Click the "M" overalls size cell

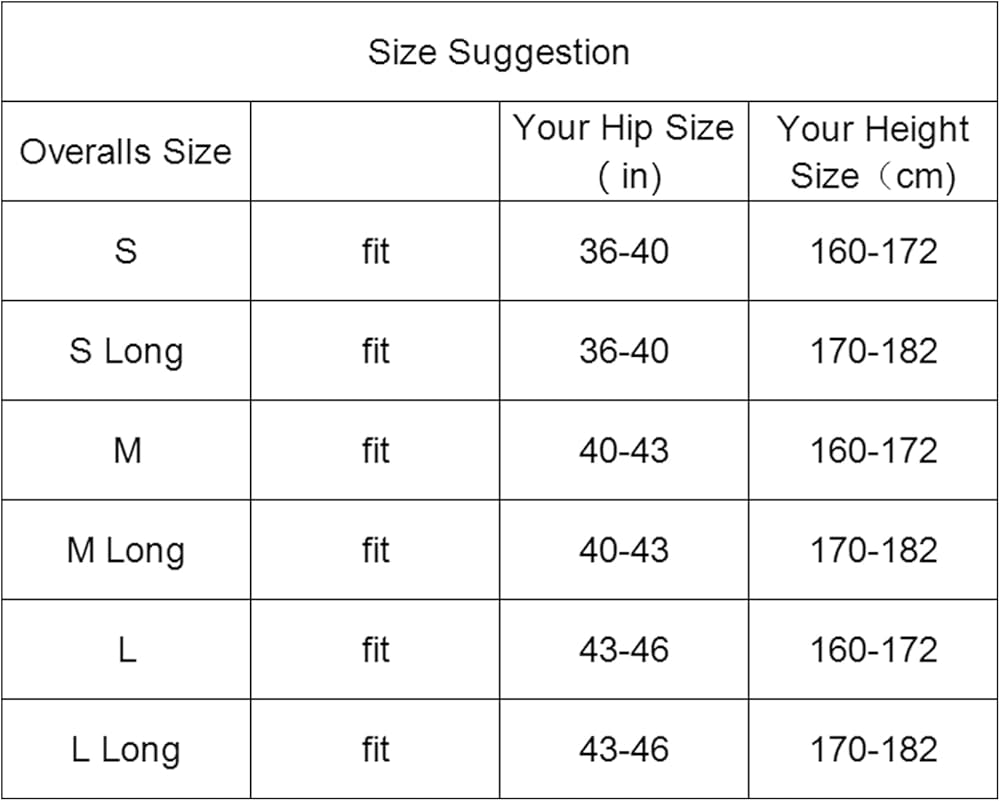coord(126,451)
